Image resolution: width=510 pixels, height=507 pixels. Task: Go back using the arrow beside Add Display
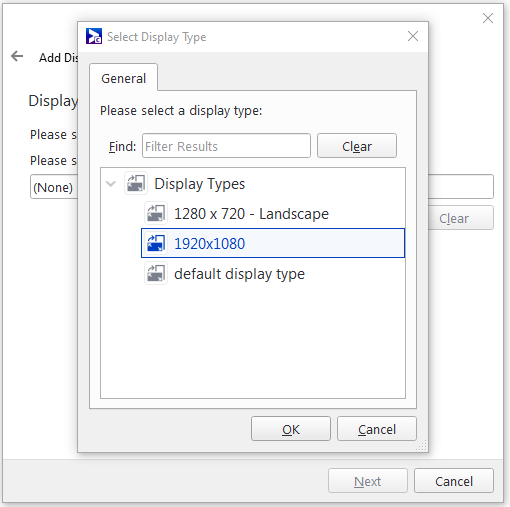click(17, 56)
